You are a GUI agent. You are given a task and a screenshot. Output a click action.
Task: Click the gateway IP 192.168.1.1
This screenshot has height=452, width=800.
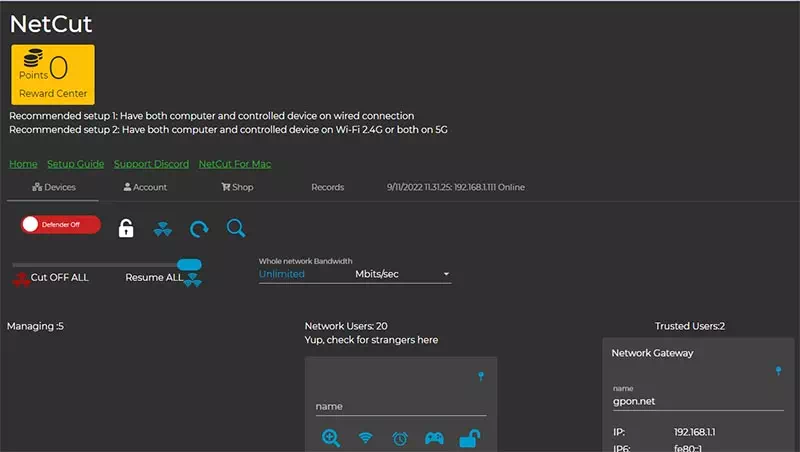point(694,432)
